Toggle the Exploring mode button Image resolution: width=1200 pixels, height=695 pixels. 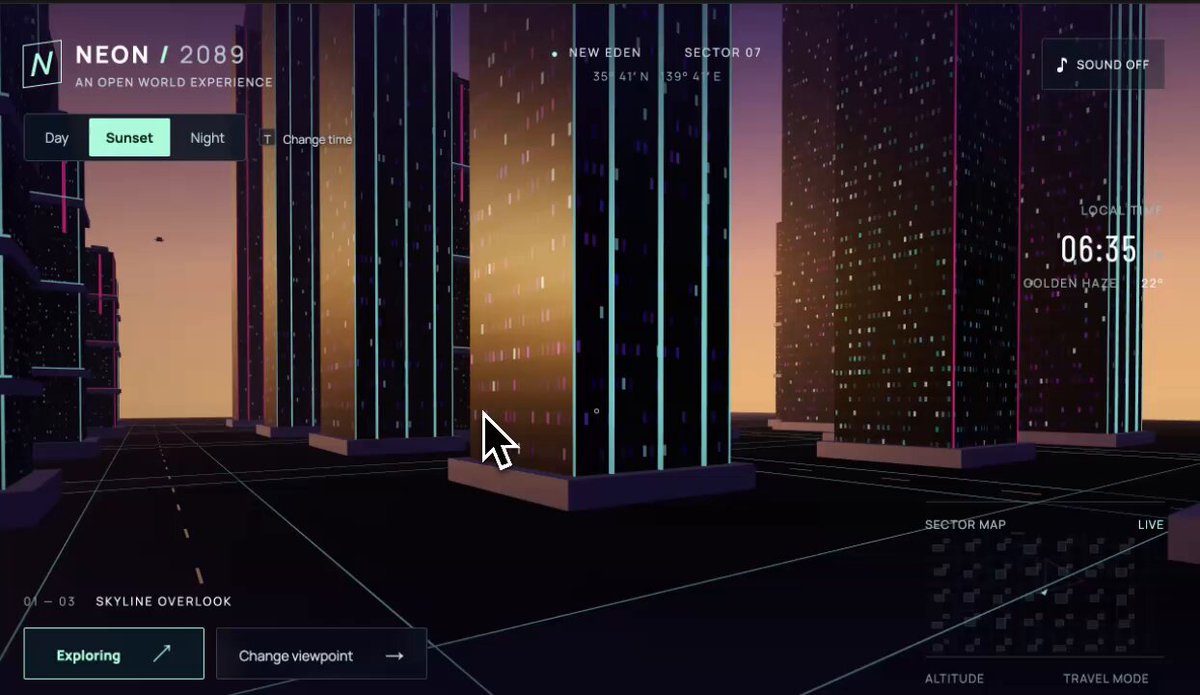pos(114,654)
